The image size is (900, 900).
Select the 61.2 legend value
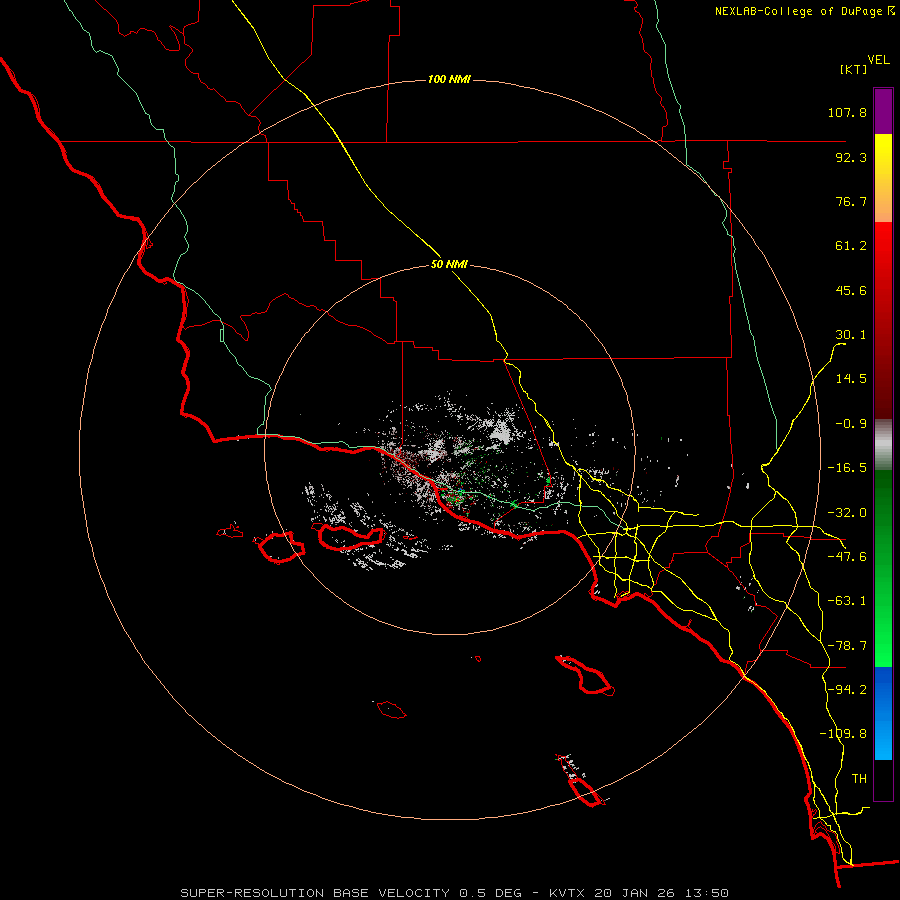[x=851, y=246]
